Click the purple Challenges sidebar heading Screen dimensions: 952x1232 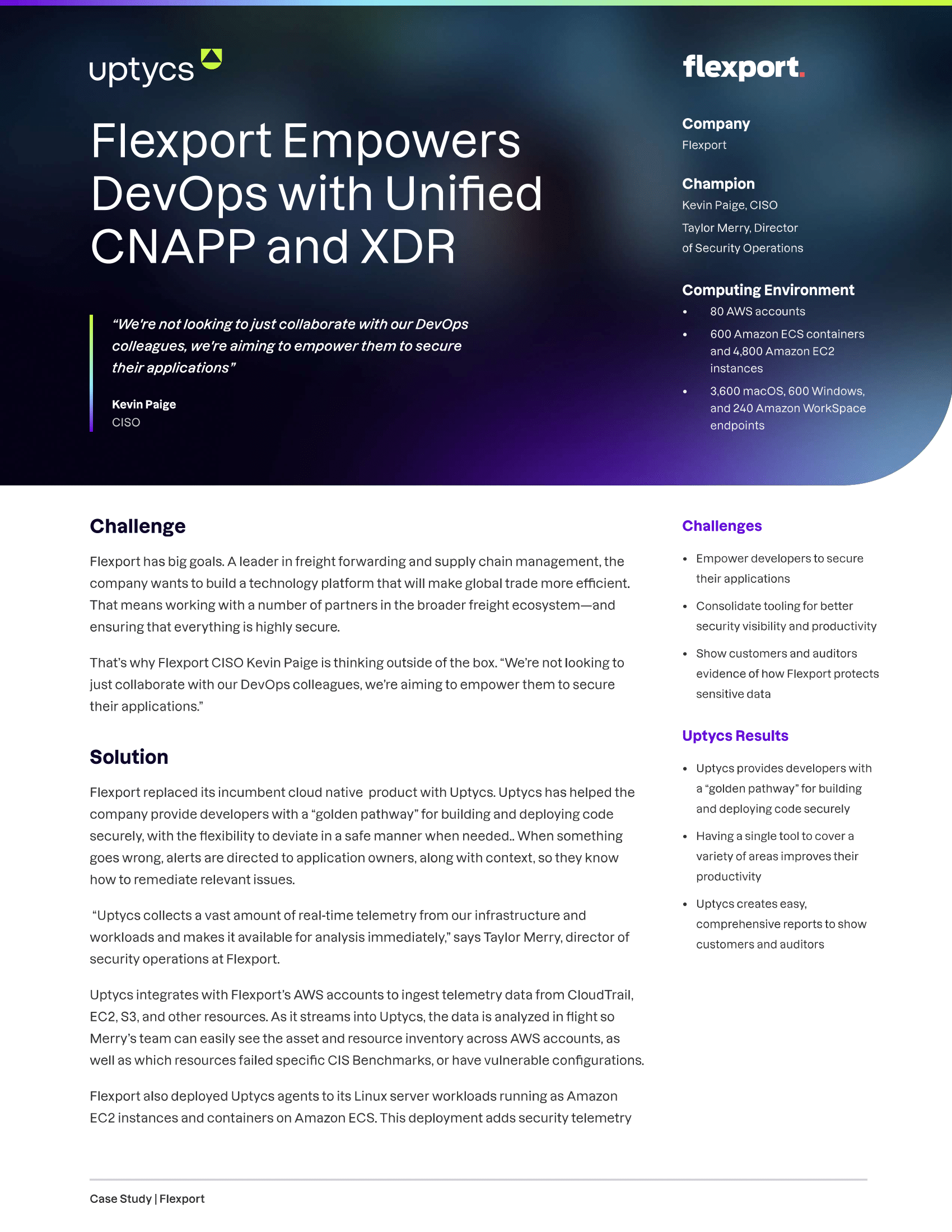(721, 526)
